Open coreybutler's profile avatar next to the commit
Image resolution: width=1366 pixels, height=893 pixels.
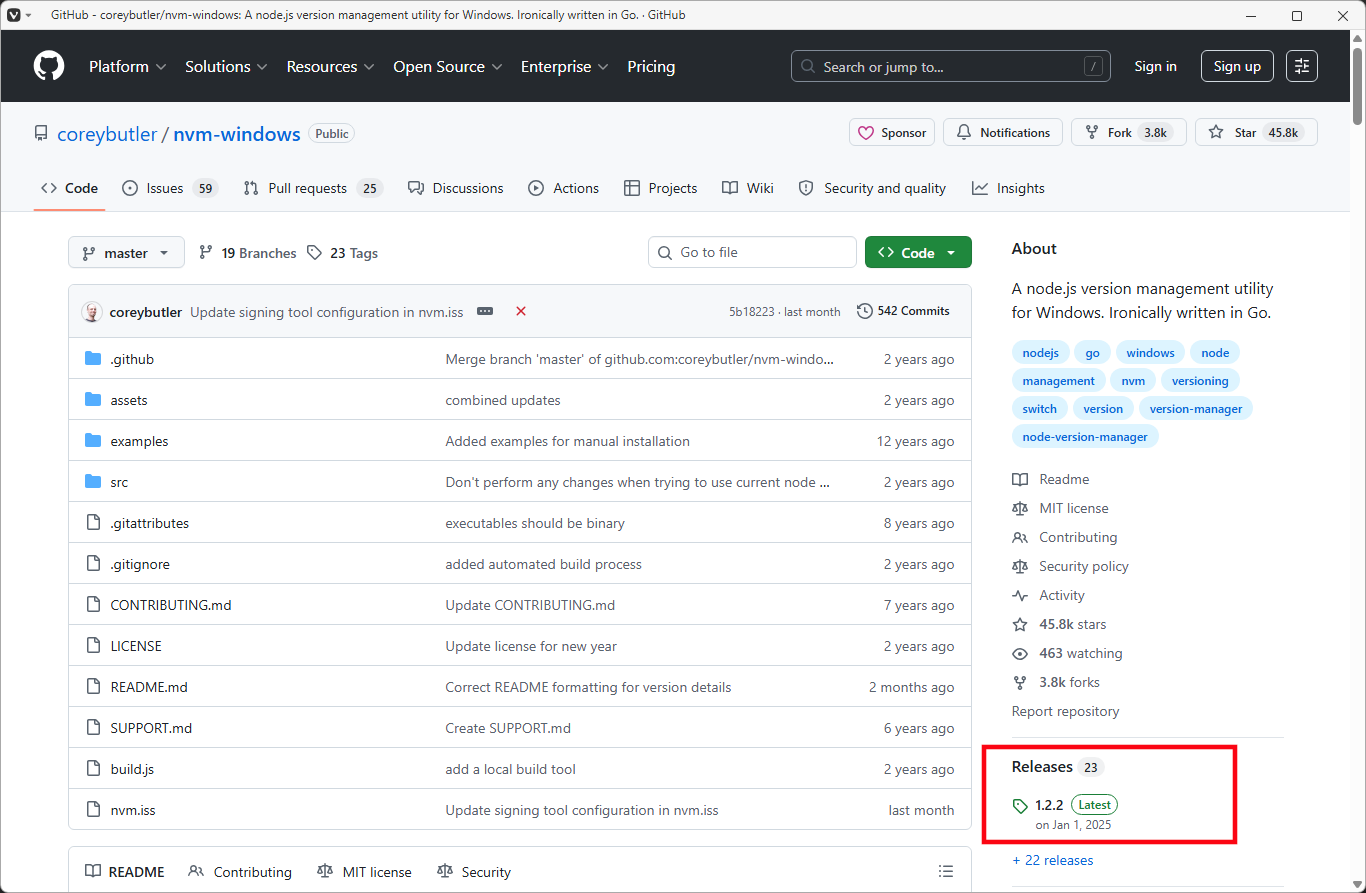pos(92,311)
